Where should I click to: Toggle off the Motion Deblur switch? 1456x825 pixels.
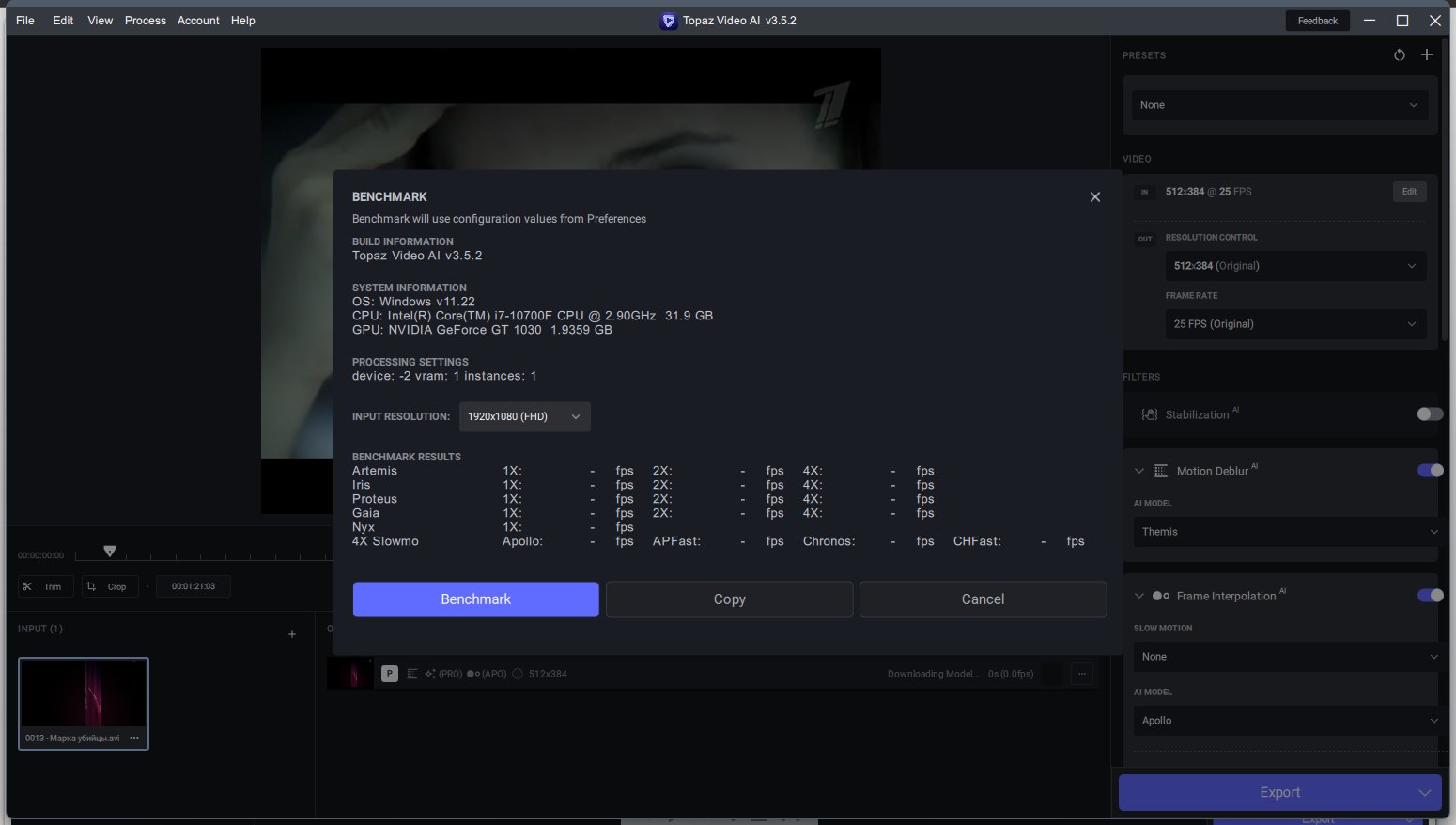coord(1430,471)
